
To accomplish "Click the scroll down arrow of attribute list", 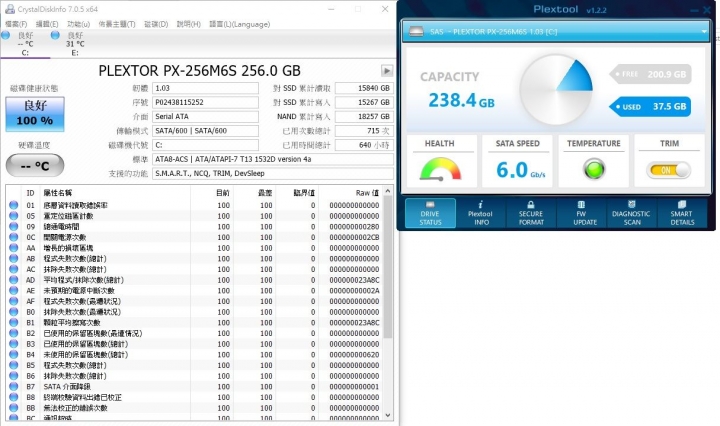I will click(388, 415).
